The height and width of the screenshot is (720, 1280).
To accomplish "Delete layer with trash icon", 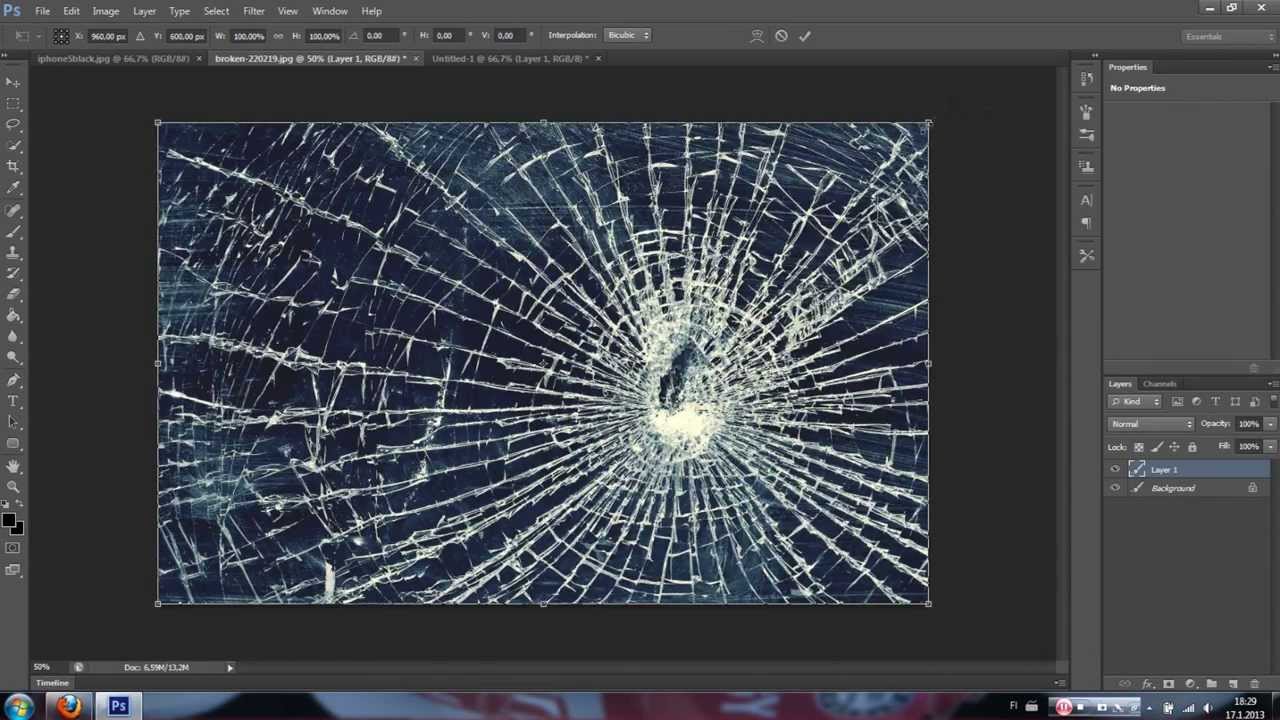I will click(1254, 684).
